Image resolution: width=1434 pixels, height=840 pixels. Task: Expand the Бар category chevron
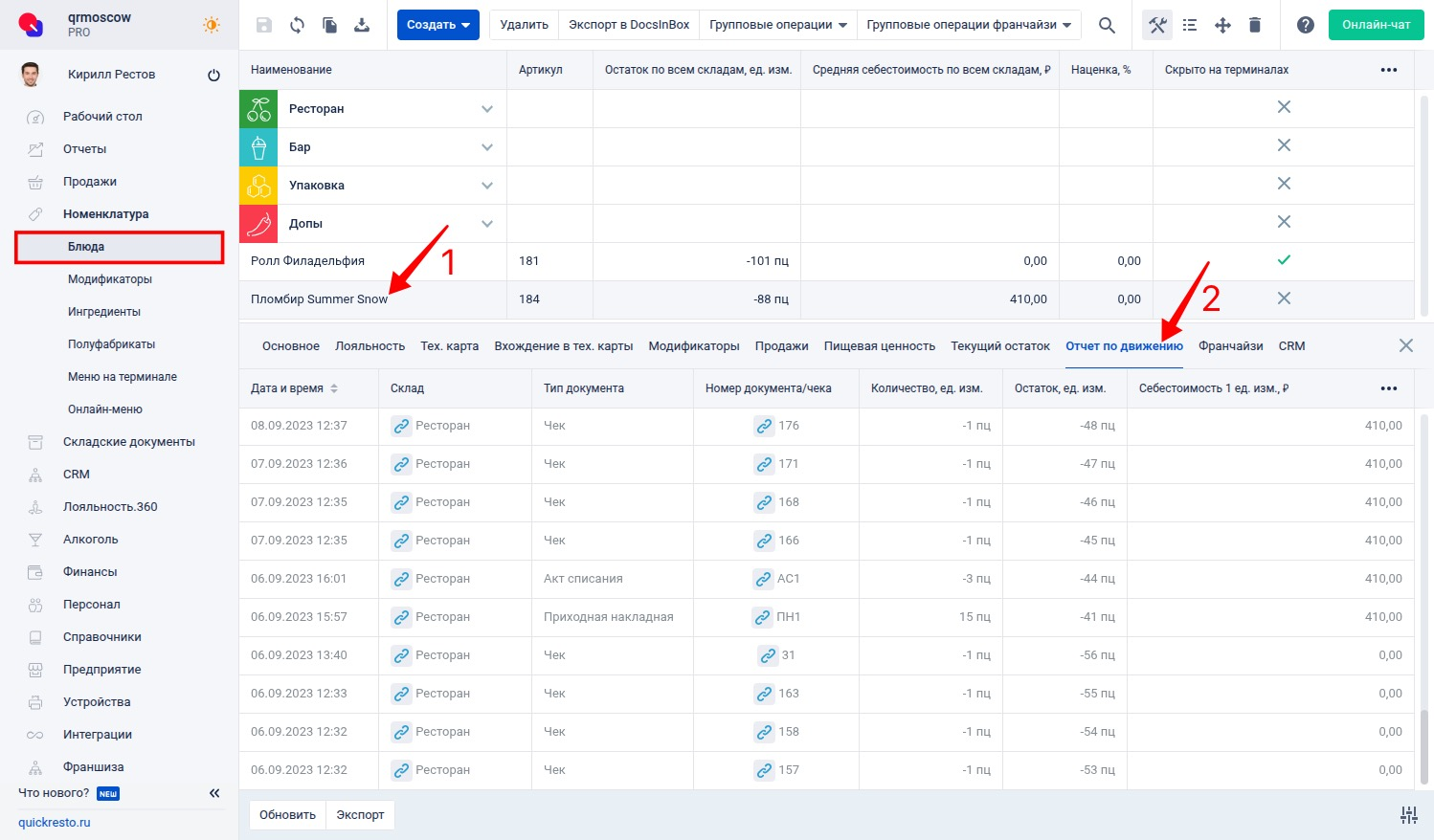[487, 147]
